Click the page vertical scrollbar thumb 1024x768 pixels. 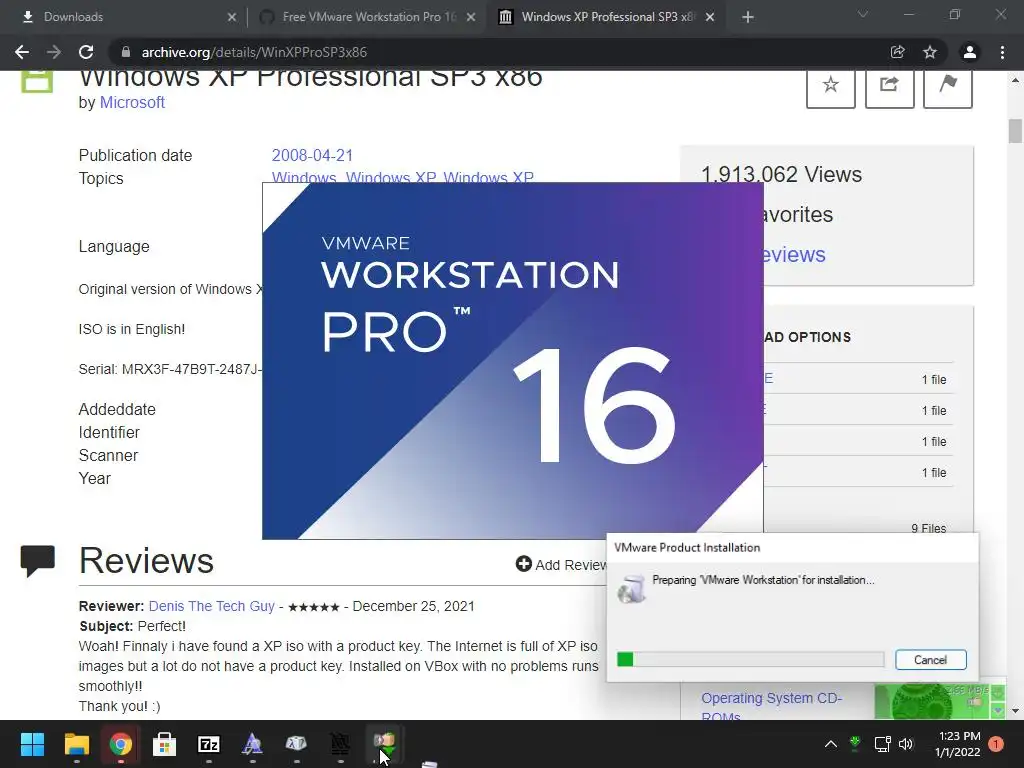(x=1015, y=131)
